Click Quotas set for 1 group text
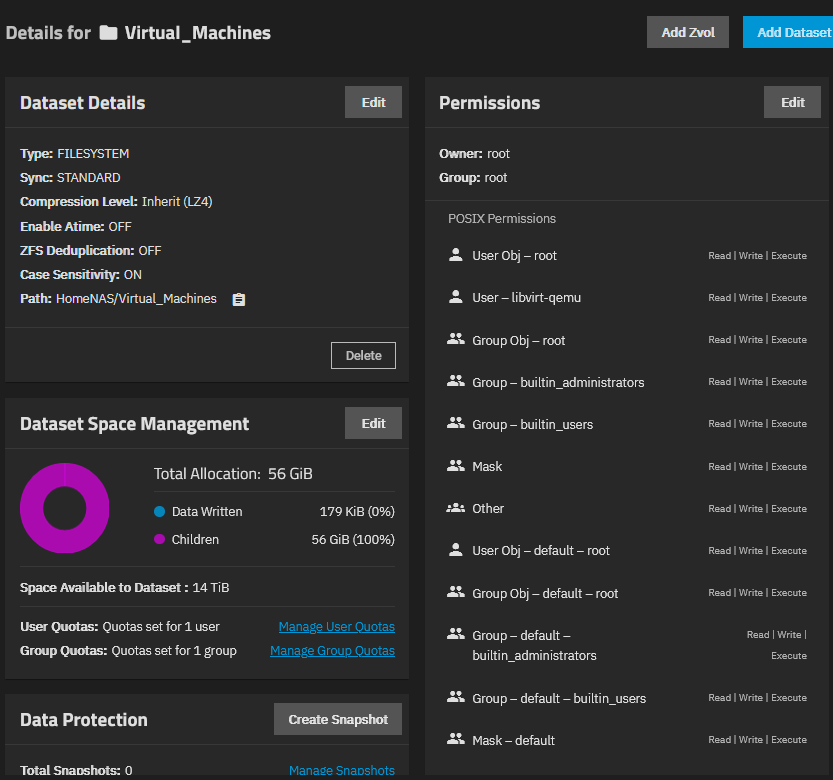This screenshot has width=833, height=780. pyautogui.click(x=174, y=651)
